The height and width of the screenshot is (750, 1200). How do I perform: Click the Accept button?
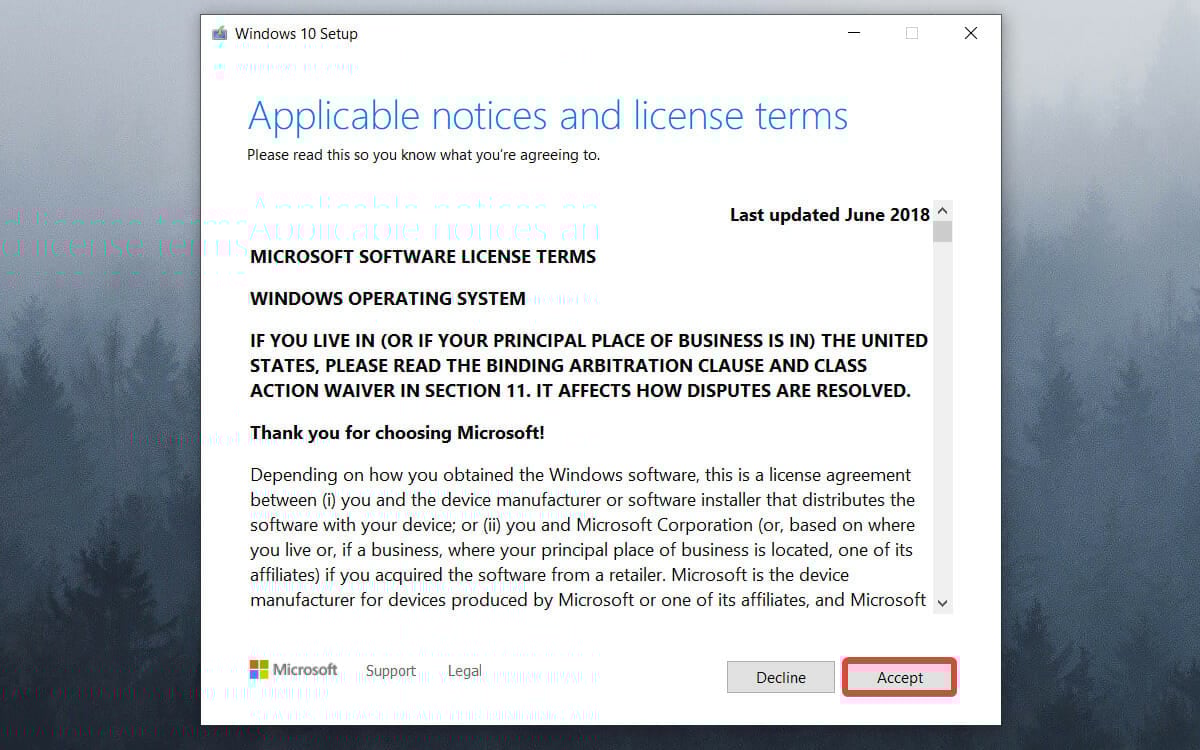tap(900, 677)
